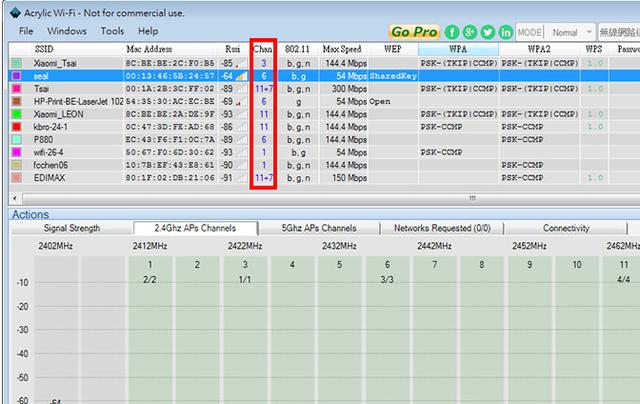Click the signal bars icon for HP-Print-BE-LaserJet
Viewport: 640px width, 404px height.
click(x=240, y=101)
